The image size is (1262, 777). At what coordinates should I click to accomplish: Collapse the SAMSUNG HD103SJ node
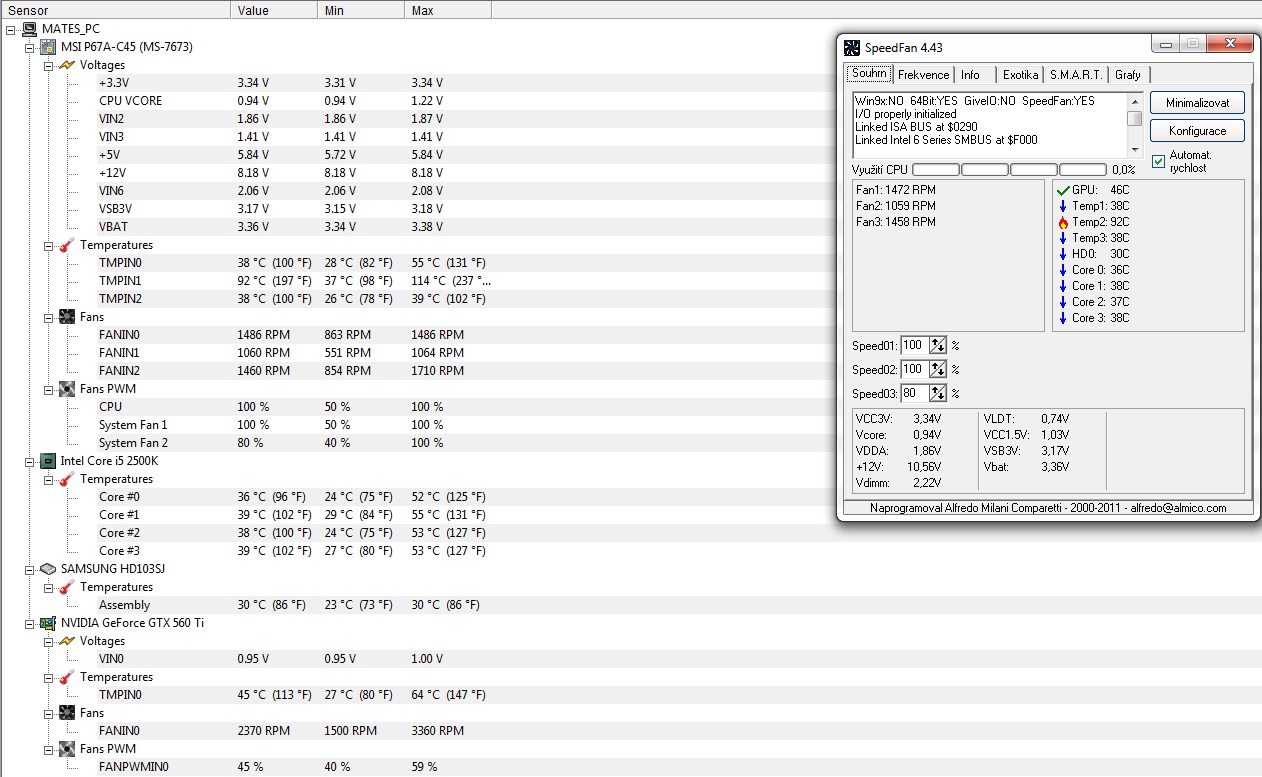point(29,569)
